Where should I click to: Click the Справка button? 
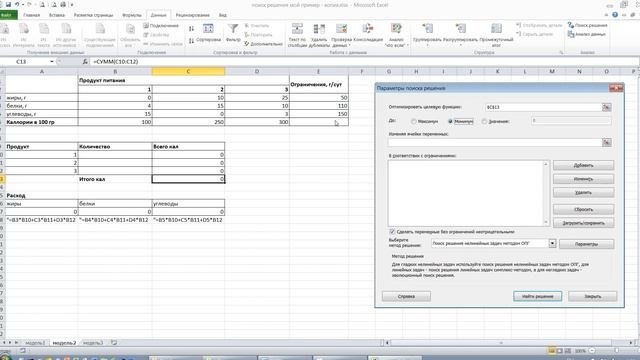pos(406,296)
